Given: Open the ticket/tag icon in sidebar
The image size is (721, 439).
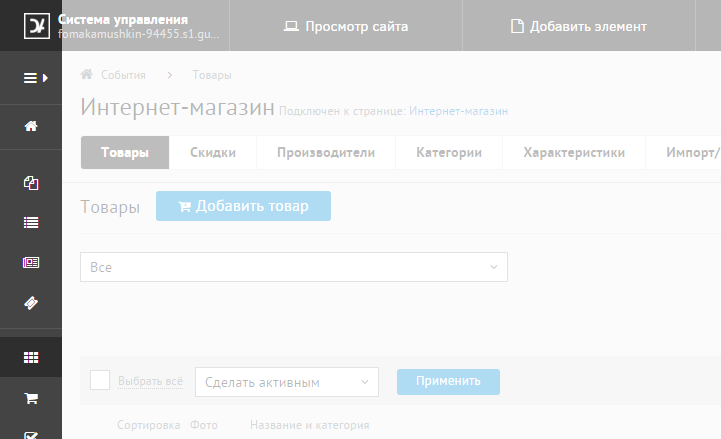Looking at the screenshot, I should click(x=31, y=303).
